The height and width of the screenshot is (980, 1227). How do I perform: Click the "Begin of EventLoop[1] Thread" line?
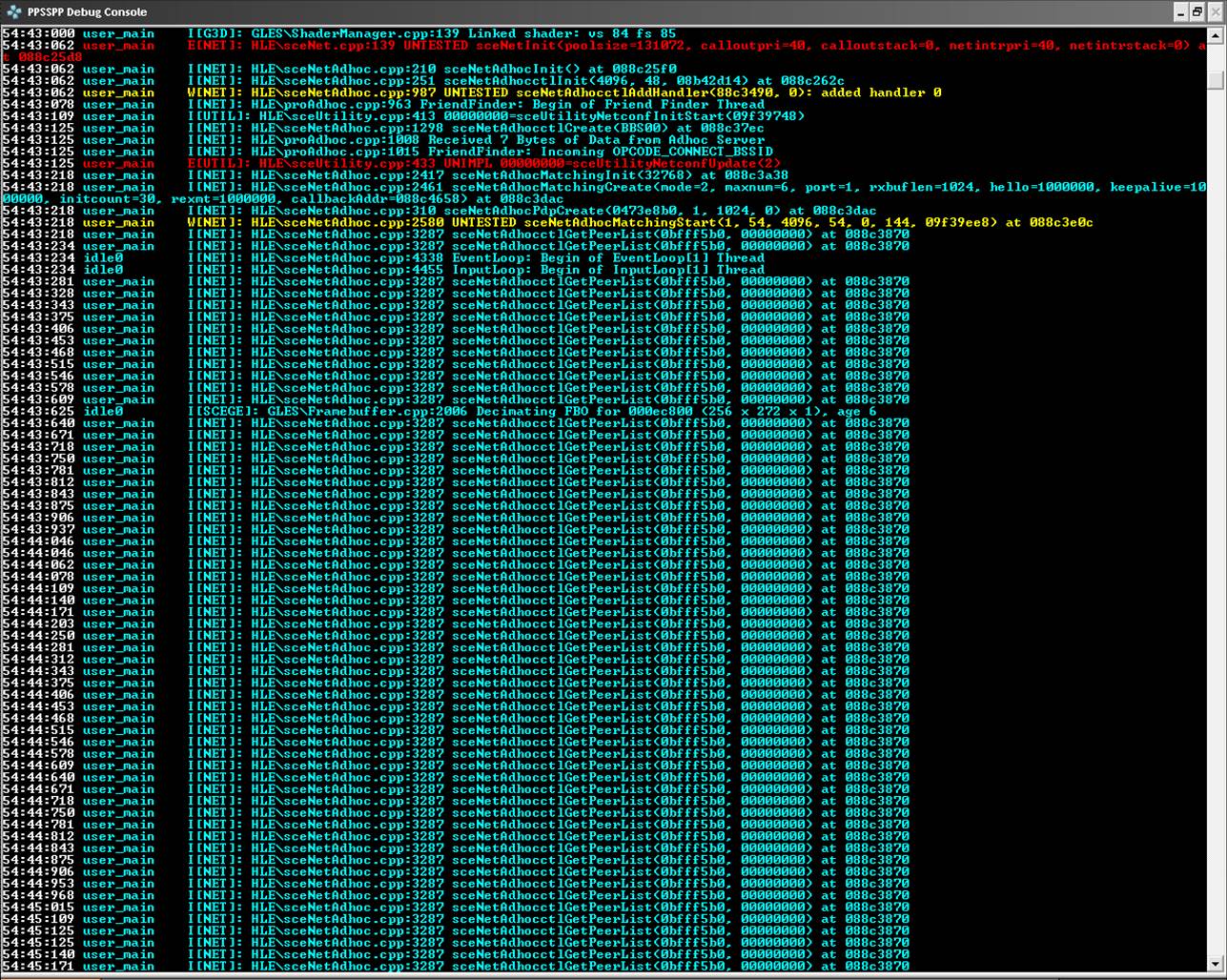tap(477, 257)
